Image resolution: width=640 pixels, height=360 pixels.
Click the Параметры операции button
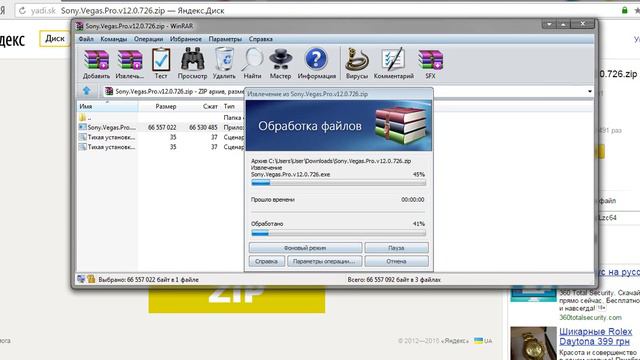[324, 261]
